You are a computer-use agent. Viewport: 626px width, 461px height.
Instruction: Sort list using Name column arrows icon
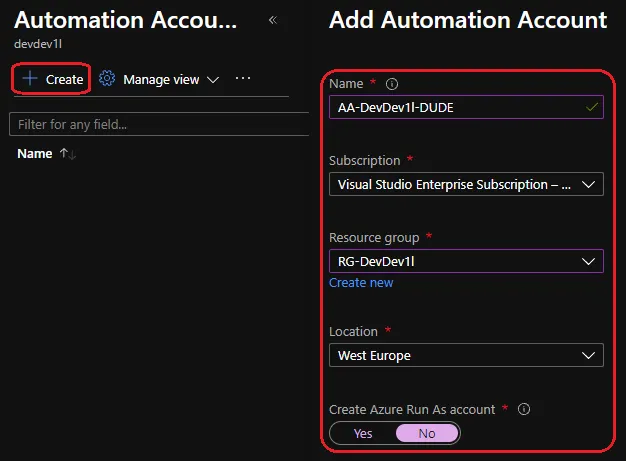[x=68, y=154]
